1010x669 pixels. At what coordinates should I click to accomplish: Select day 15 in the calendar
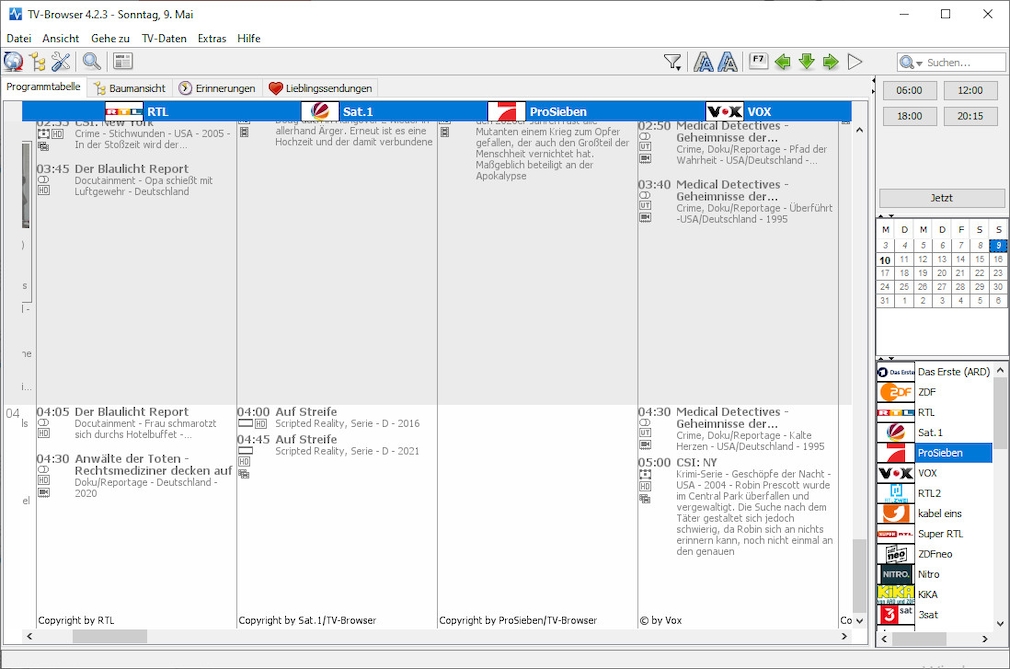[979, 259]
